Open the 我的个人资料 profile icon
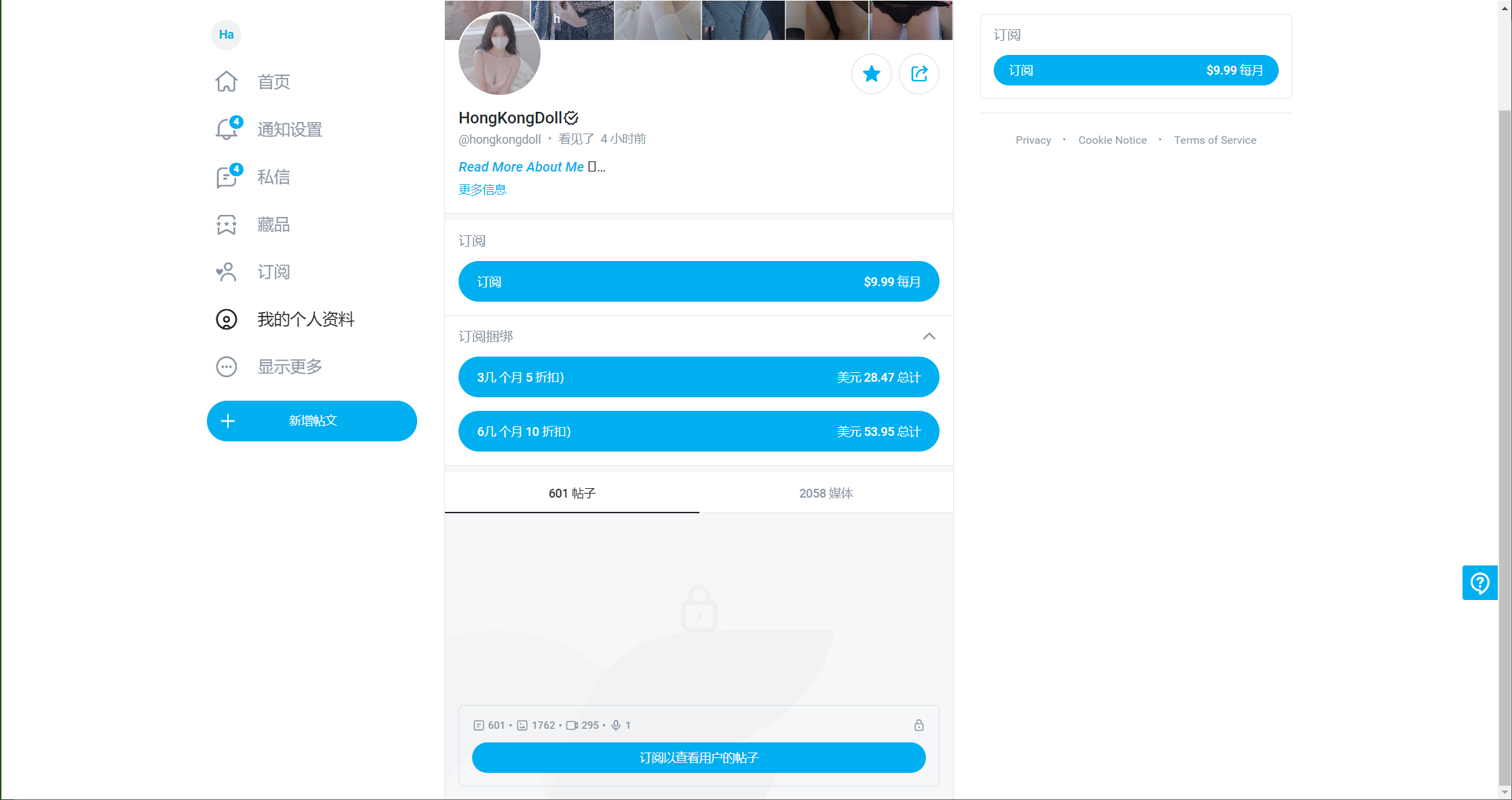1512x800 pixels. pos(227,319)
